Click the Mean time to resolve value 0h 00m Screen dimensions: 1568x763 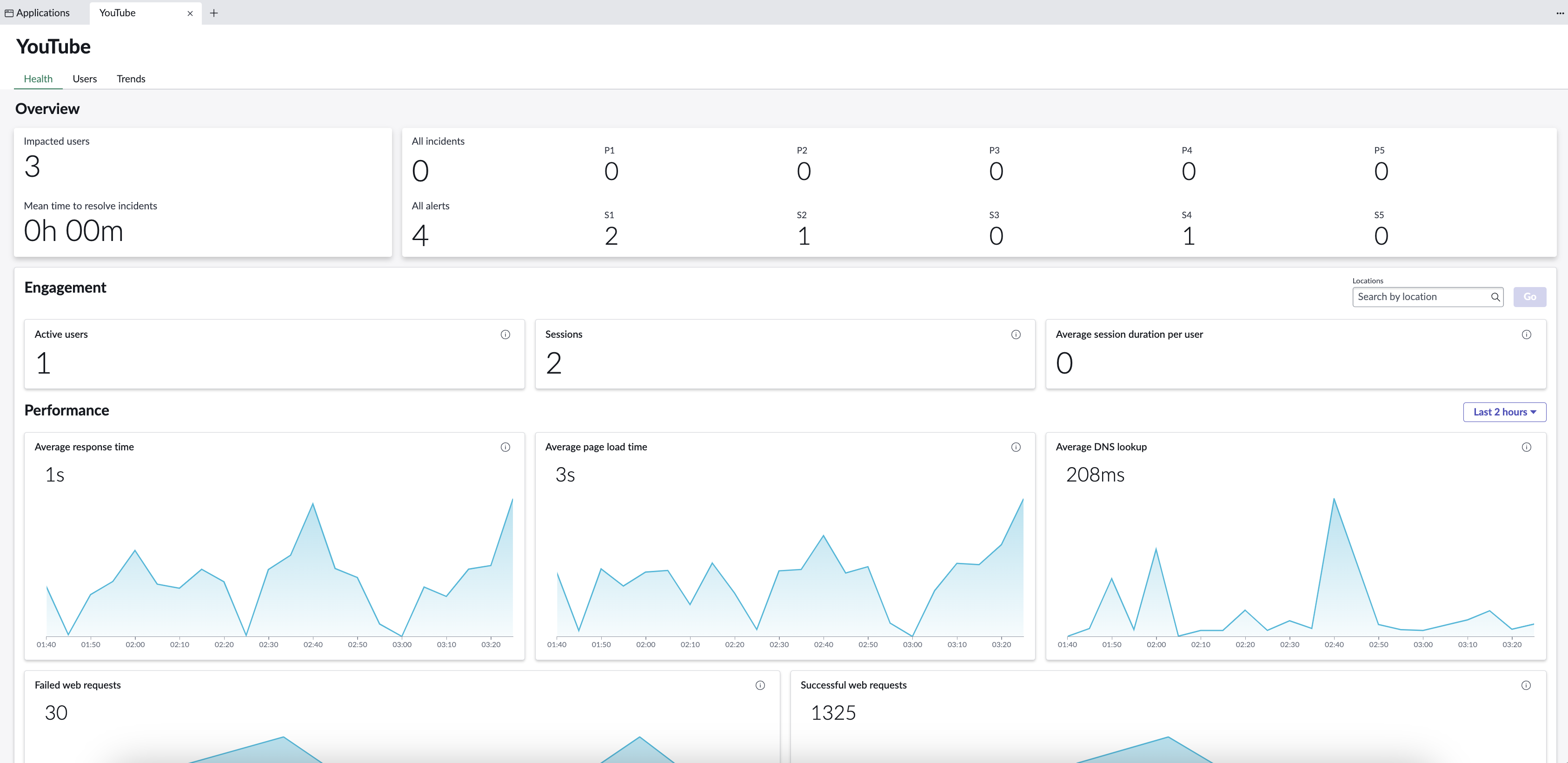pyautogui.click(x=73, y=231)
